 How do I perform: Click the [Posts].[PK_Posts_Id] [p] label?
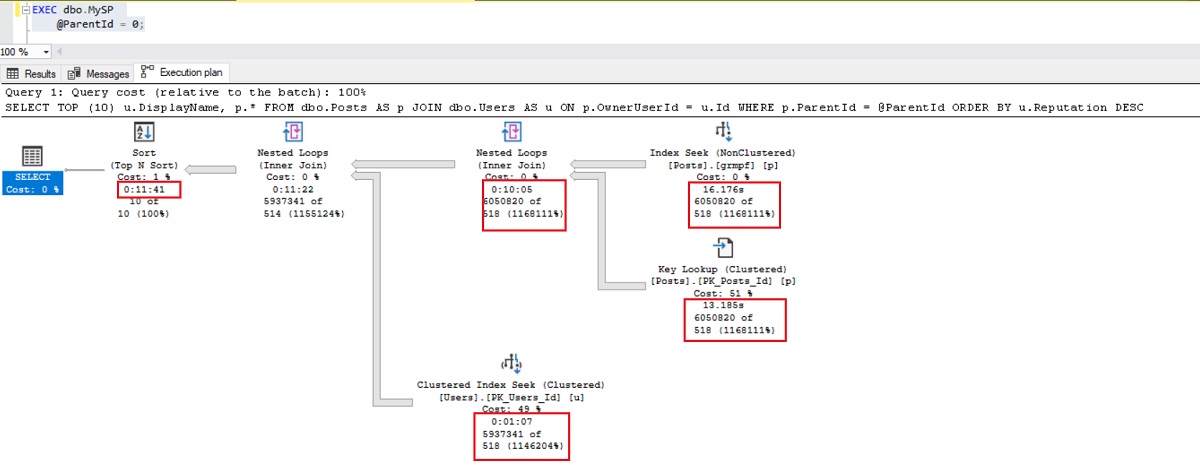[x=723, y=281]
